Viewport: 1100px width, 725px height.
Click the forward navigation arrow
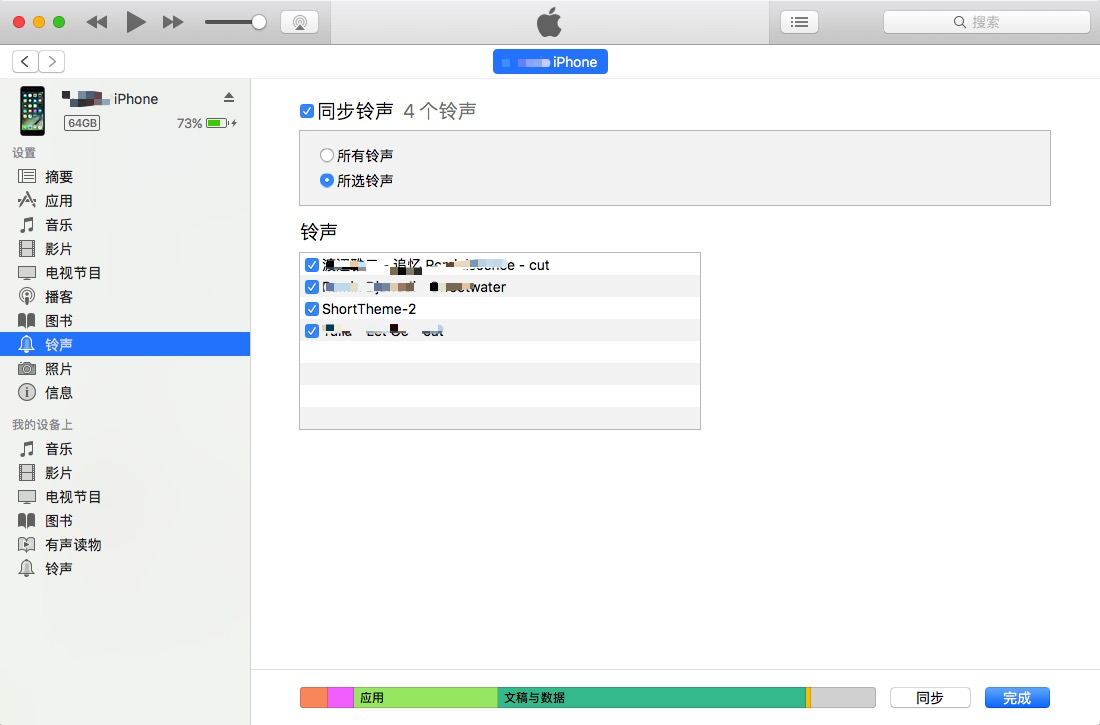coord(51,61)
